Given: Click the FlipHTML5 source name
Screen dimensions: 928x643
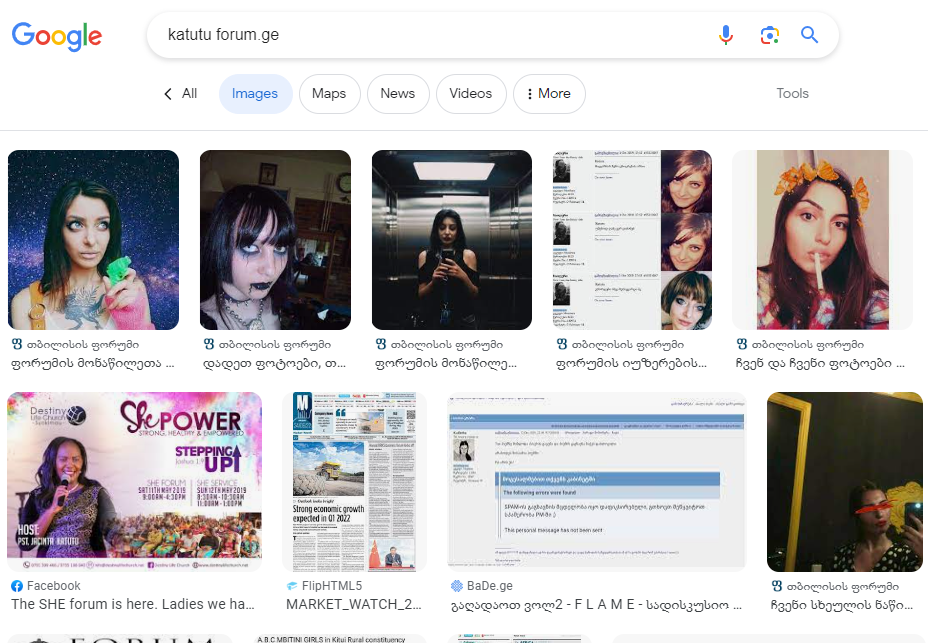Looking at the screenshot, I should (332, 586).
